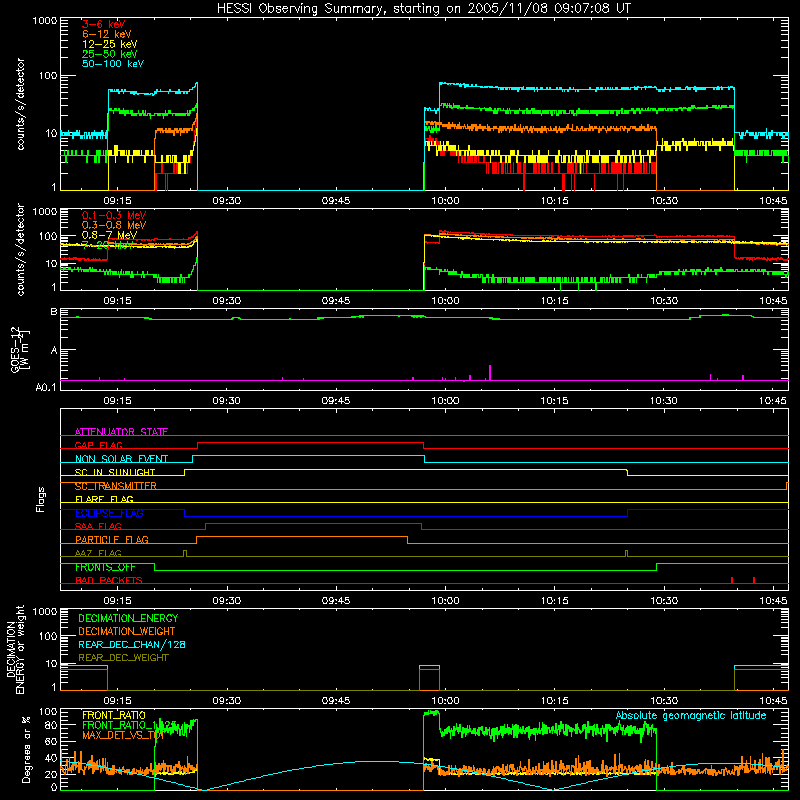Image resolution: width=800 pixels, height=800 pixels.
Task: Click the Absolute geomagnetic latitude label
Action: [x=691, y=716]
